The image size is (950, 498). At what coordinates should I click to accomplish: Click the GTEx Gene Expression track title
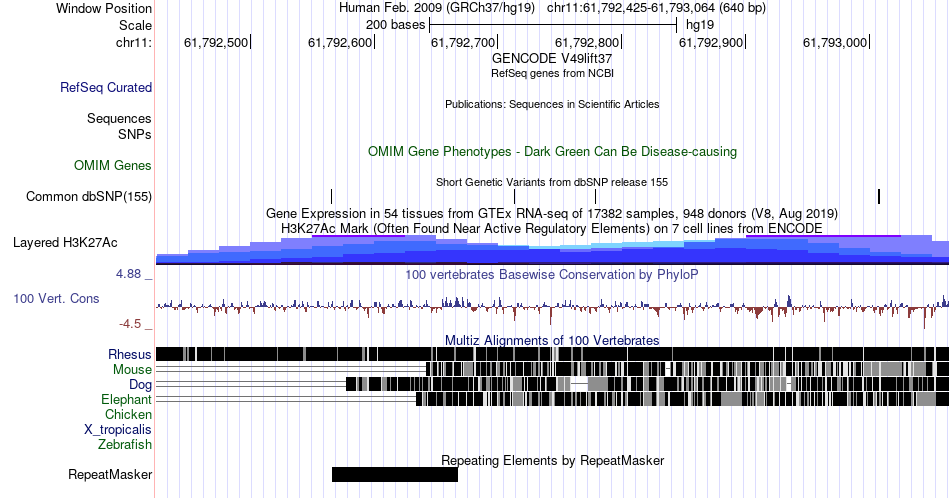coord(552,213)
